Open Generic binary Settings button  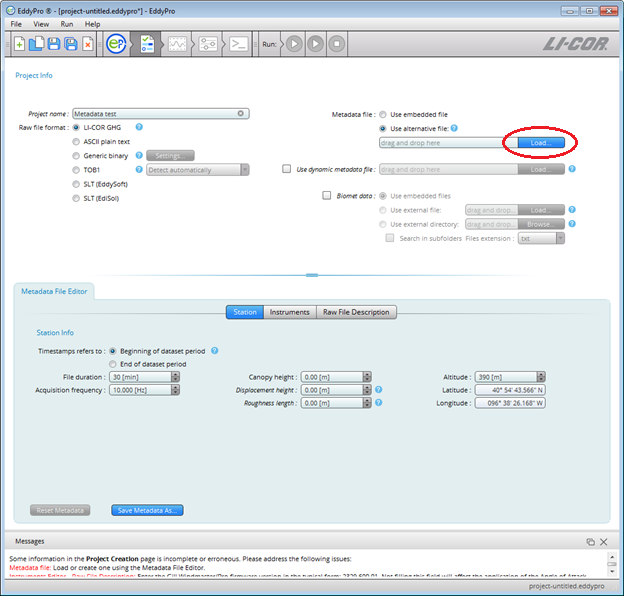coord(170,155)
